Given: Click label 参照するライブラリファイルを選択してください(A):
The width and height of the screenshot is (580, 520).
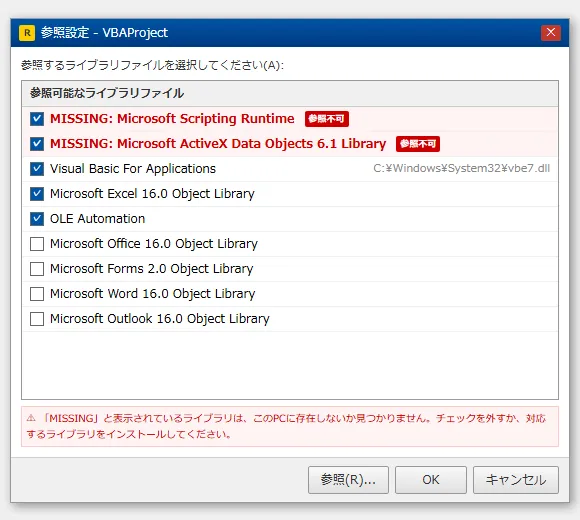Looking at the screenshot, I should click(x=152, y=65).
